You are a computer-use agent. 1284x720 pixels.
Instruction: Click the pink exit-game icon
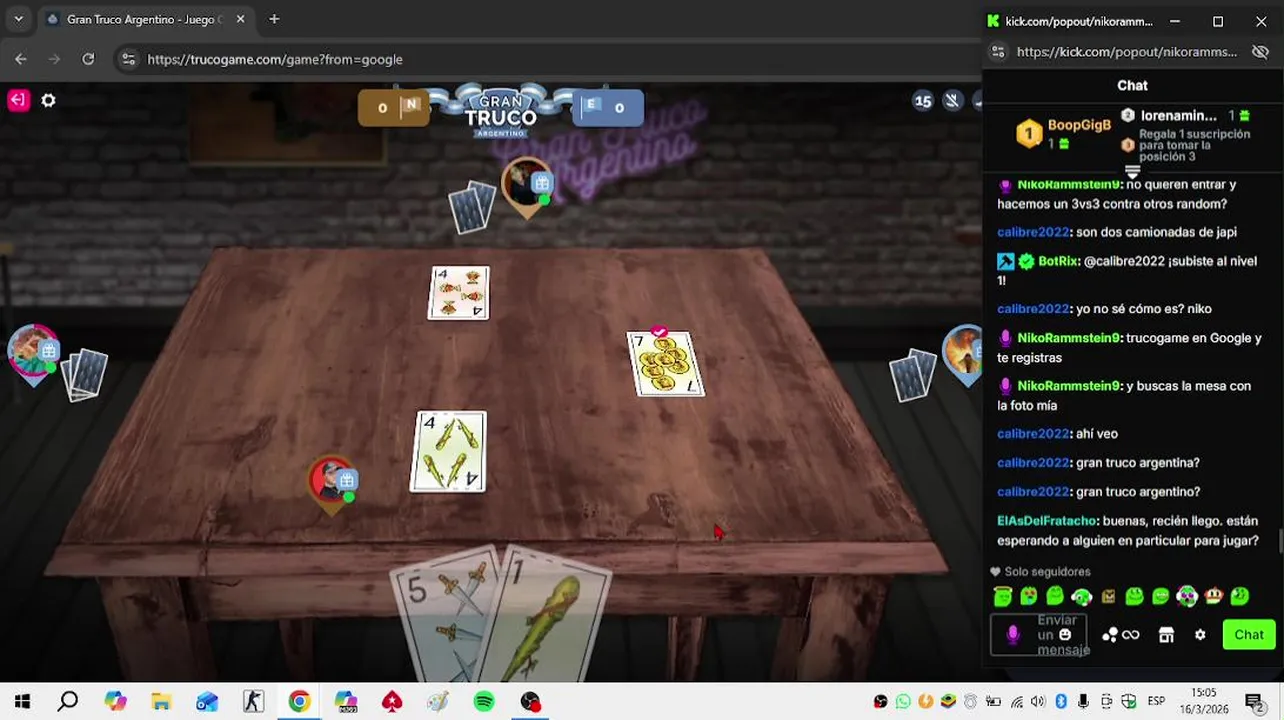click(18, 99)
